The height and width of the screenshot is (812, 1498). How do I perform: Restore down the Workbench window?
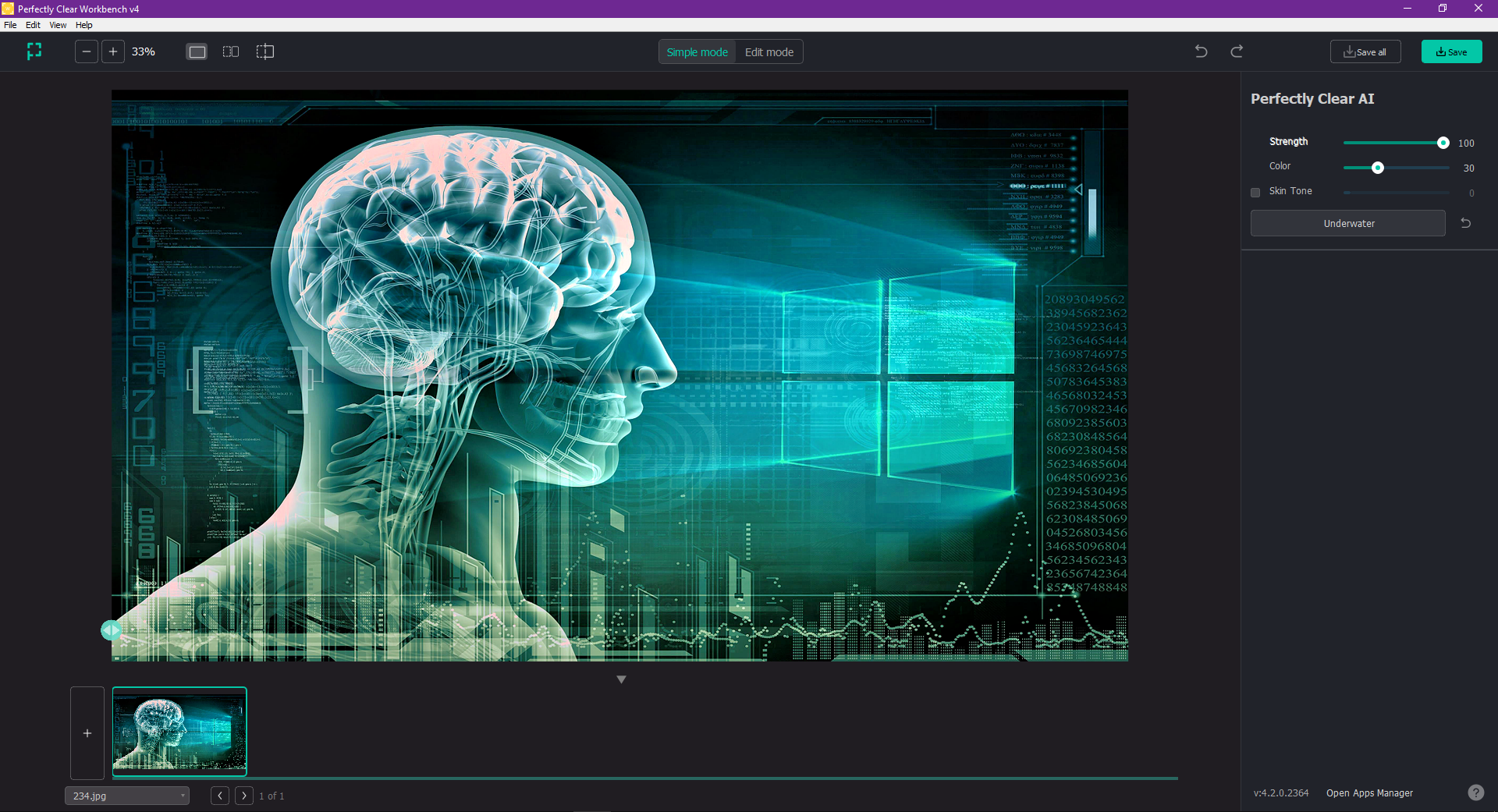(x=1443, y=9)
